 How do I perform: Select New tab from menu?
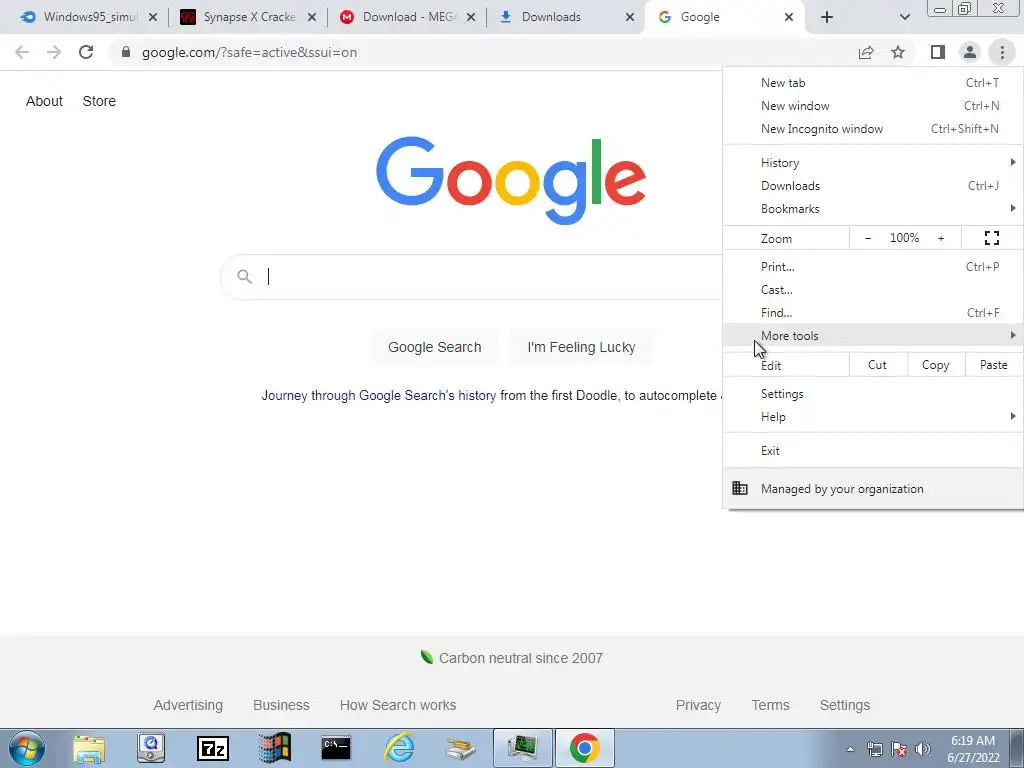point(873,83)
